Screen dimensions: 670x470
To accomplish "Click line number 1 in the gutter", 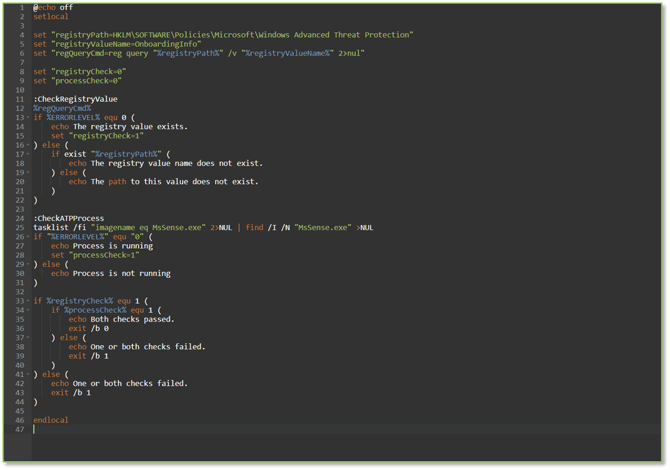I will click(19, 8).
